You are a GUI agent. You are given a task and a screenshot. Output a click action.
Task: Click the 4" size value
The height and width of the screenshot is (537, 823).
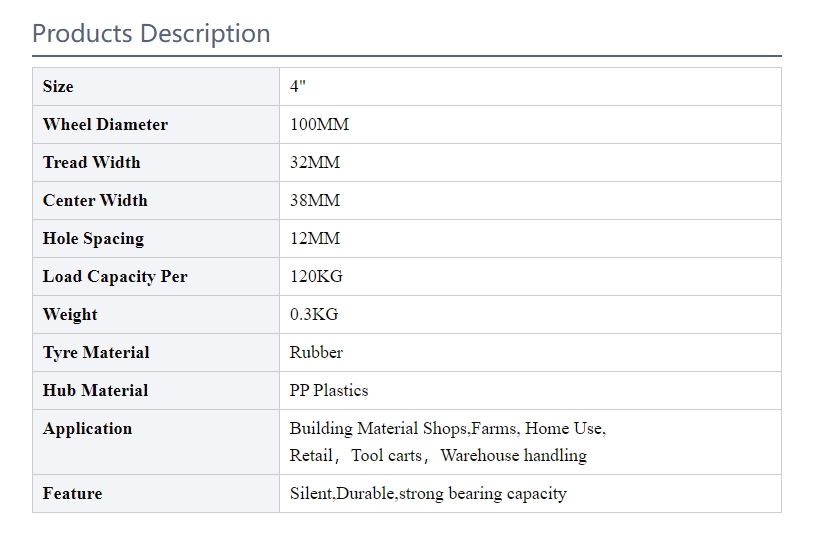point(298,86)
